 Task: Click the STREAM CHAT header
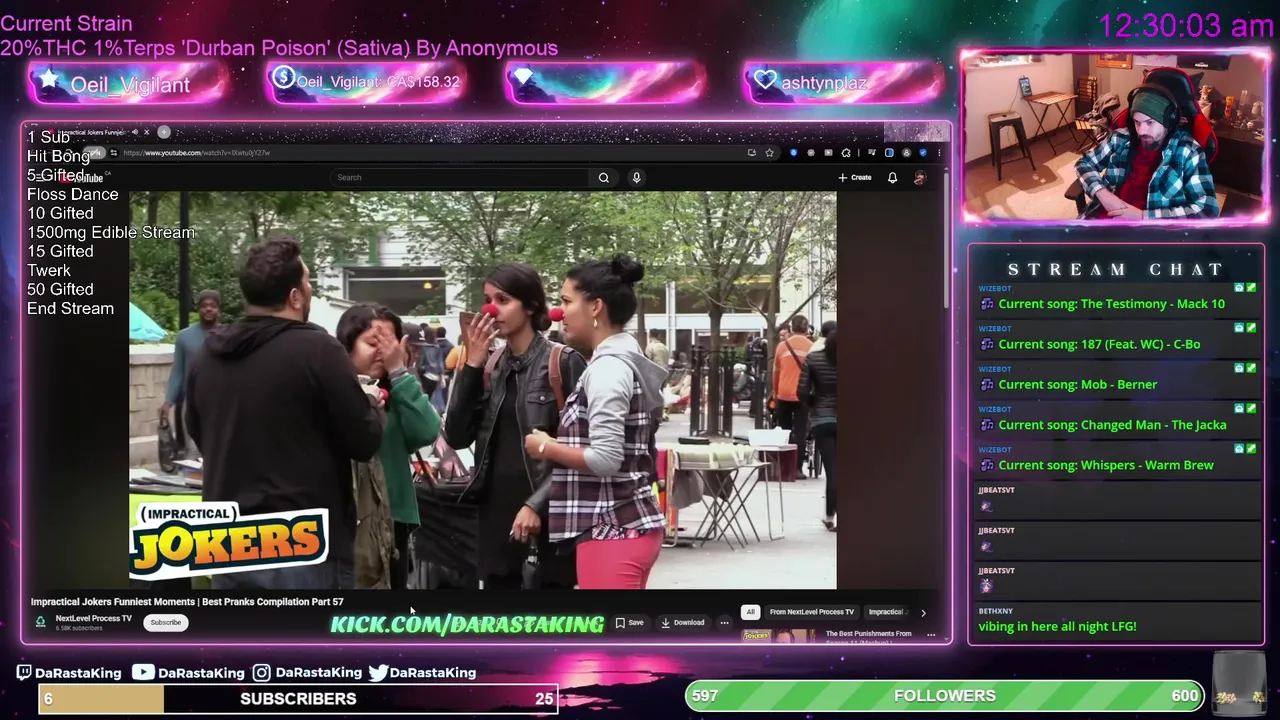click(1115, 269)
